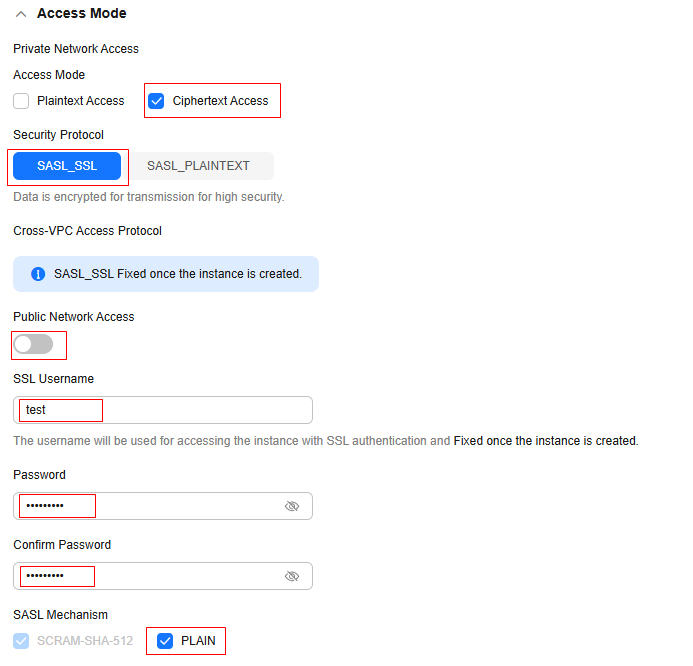Click the PLAIN label text

point(198,641)
